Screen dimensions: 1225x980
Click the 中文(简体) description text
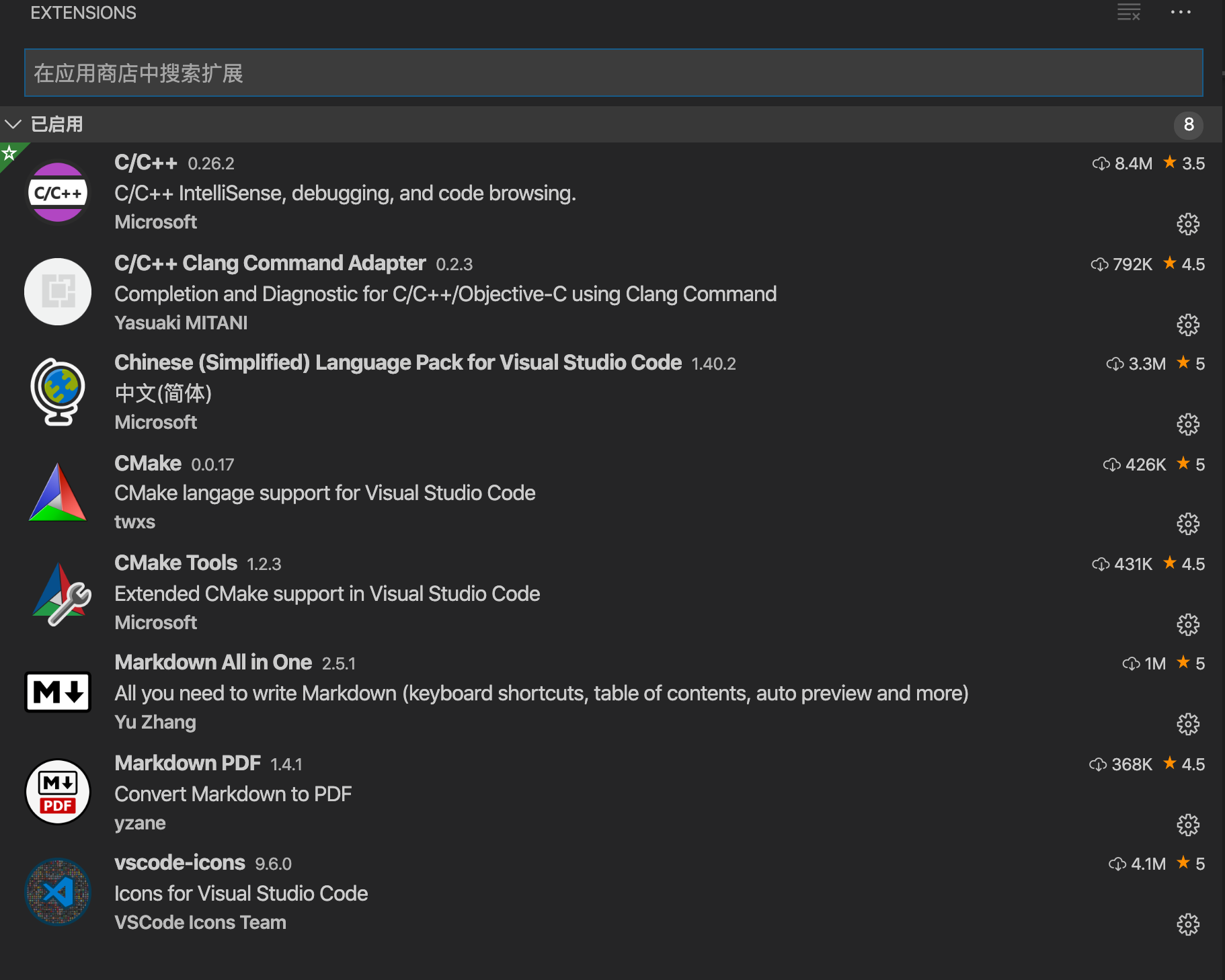[163, 393]
